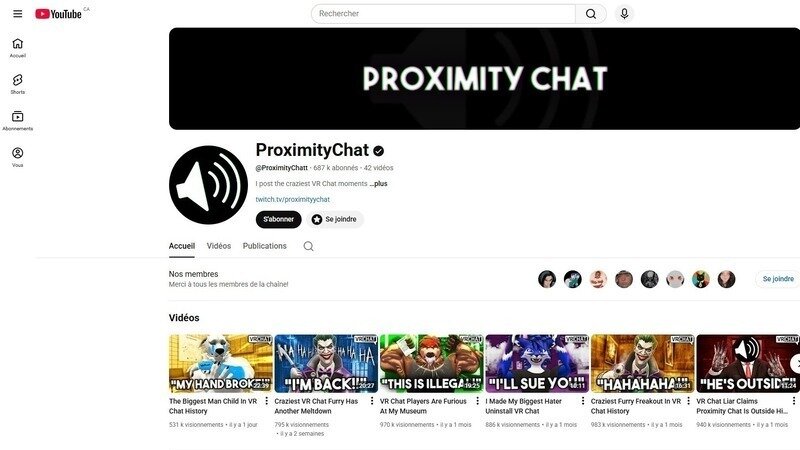
Task: Open options menu for VR Chat Players video
Action: pos(477,401)
